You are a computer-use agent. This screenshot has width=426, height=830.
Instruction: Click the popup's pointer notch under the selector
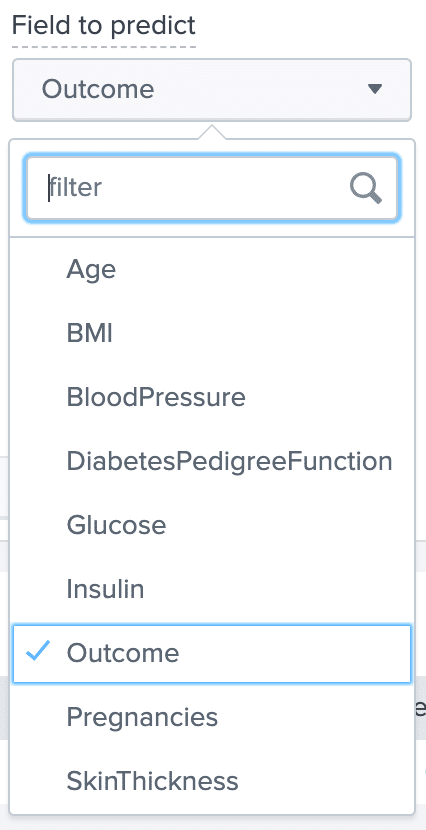[212, 132]
